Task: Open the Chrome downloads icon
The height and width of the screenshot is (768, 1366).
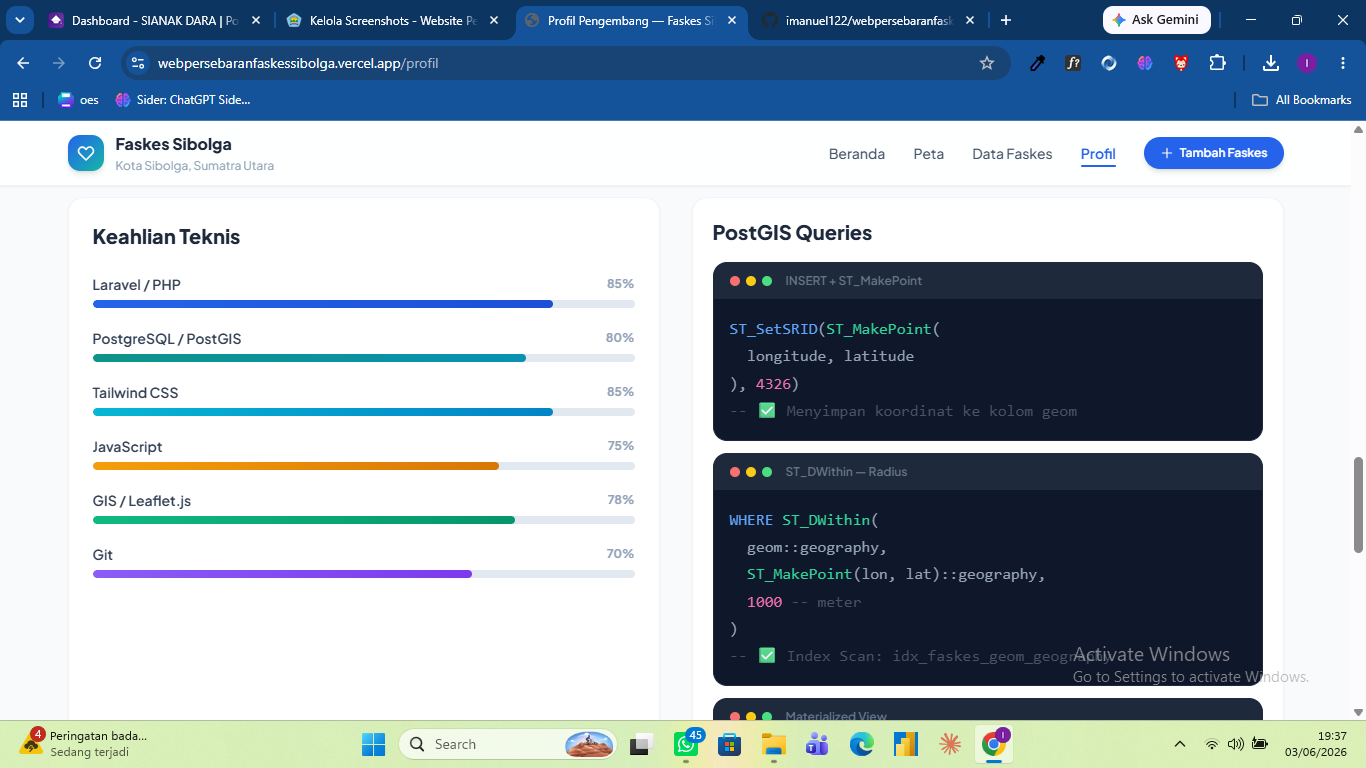Action: pyautogui.click(x=1271, y=63)
